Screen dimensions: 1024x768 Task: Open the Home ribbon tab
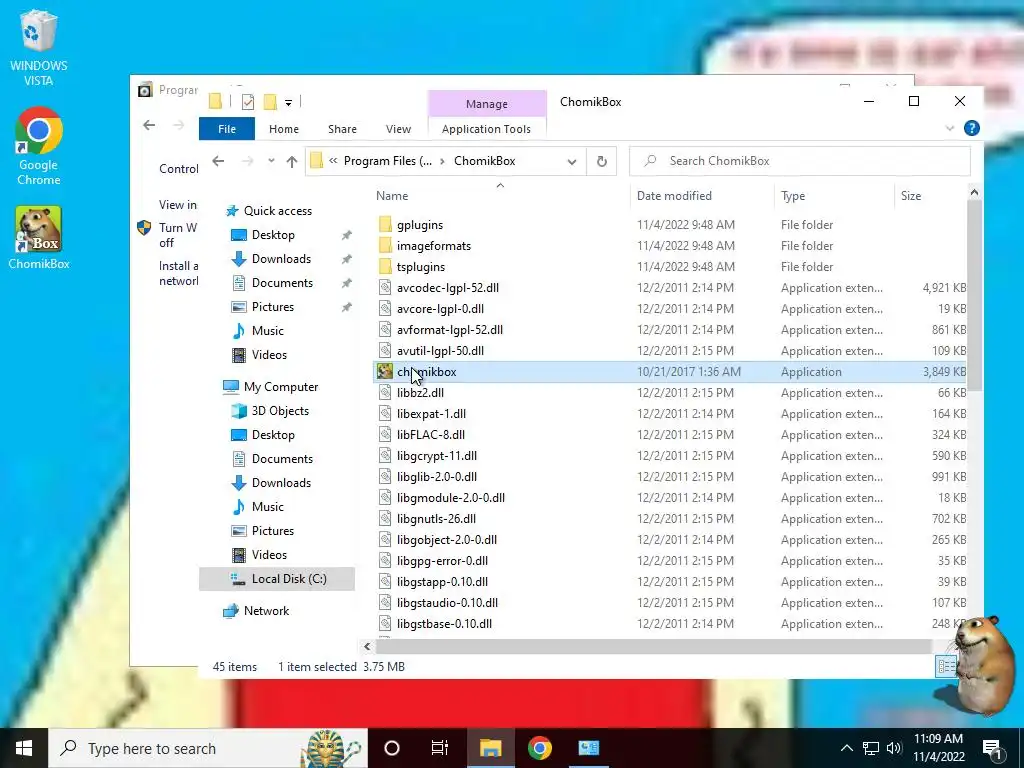tap(283, 129)
